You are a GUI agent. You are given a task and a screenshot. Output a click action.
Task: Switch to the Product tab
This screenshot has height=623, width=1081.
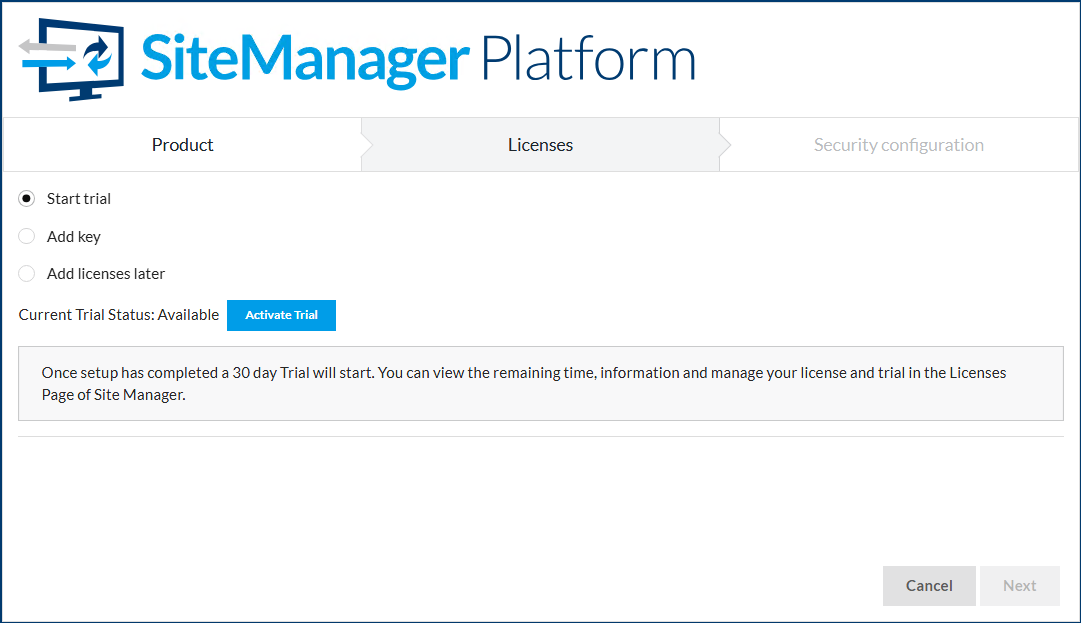point(182,144)
